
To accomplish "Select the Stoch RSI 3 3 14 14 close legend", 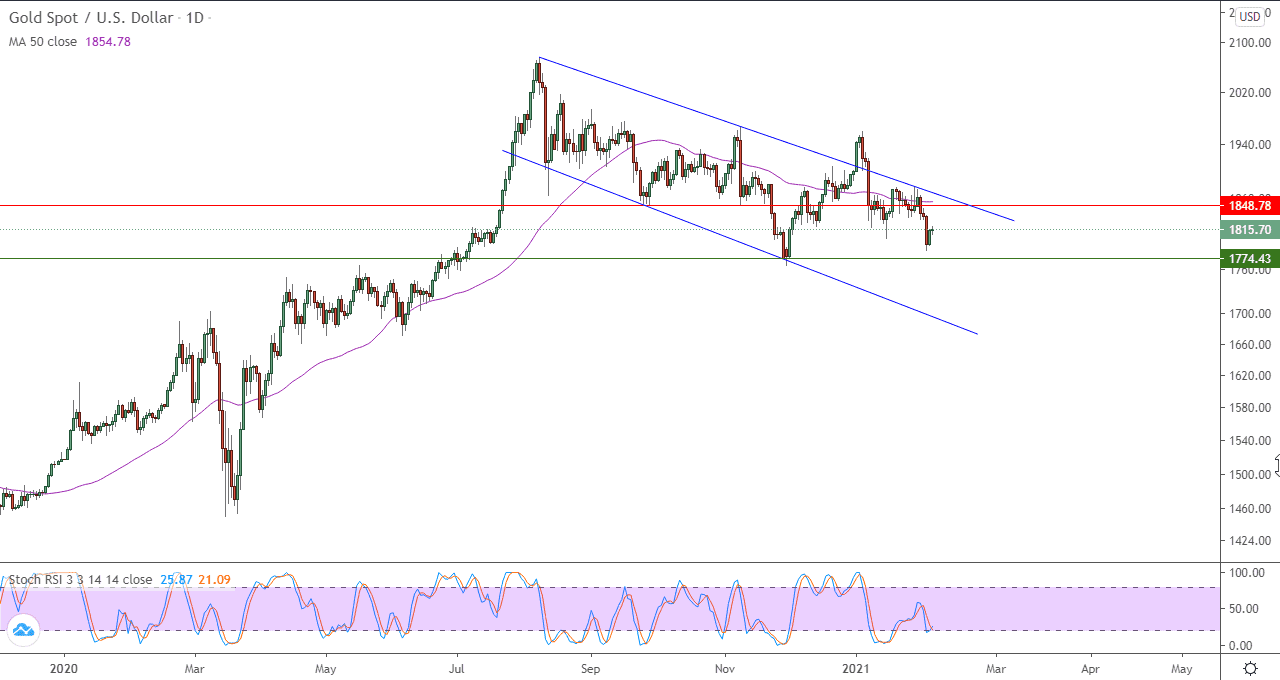I will (81, 579).
